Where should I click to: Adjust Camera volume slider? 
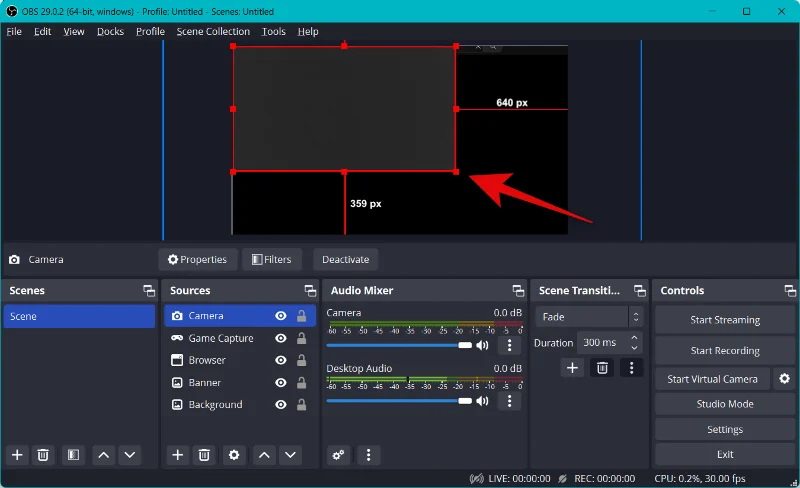(x=399, y=346)
